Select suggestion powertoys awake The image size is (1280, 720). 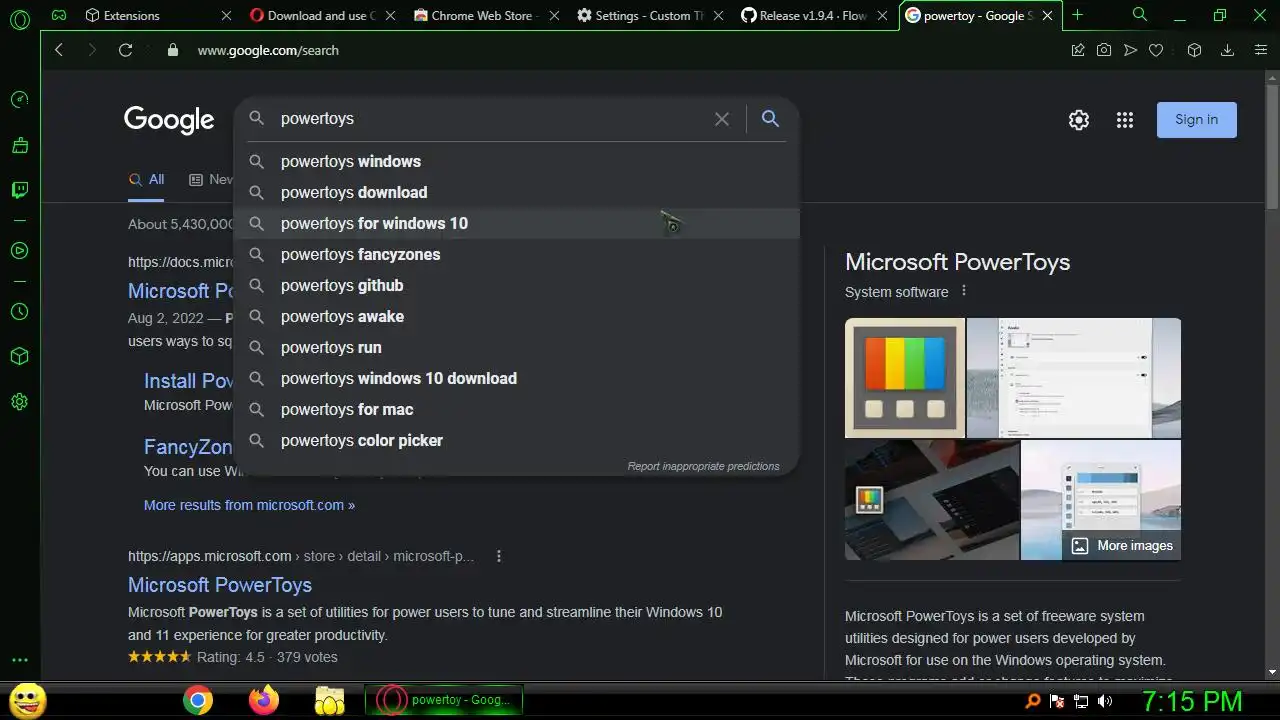tap(517, 316)
